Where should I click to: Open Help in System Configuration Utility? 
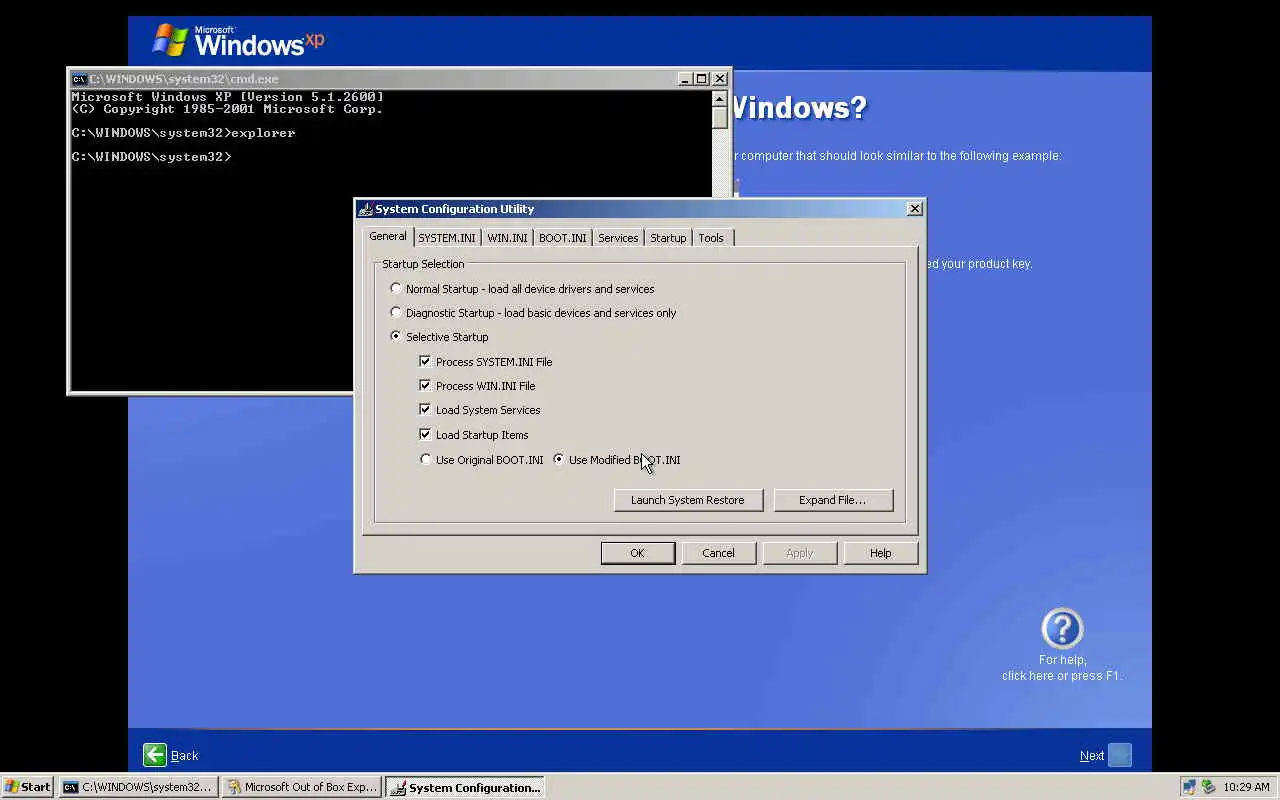tap(880, 553)
